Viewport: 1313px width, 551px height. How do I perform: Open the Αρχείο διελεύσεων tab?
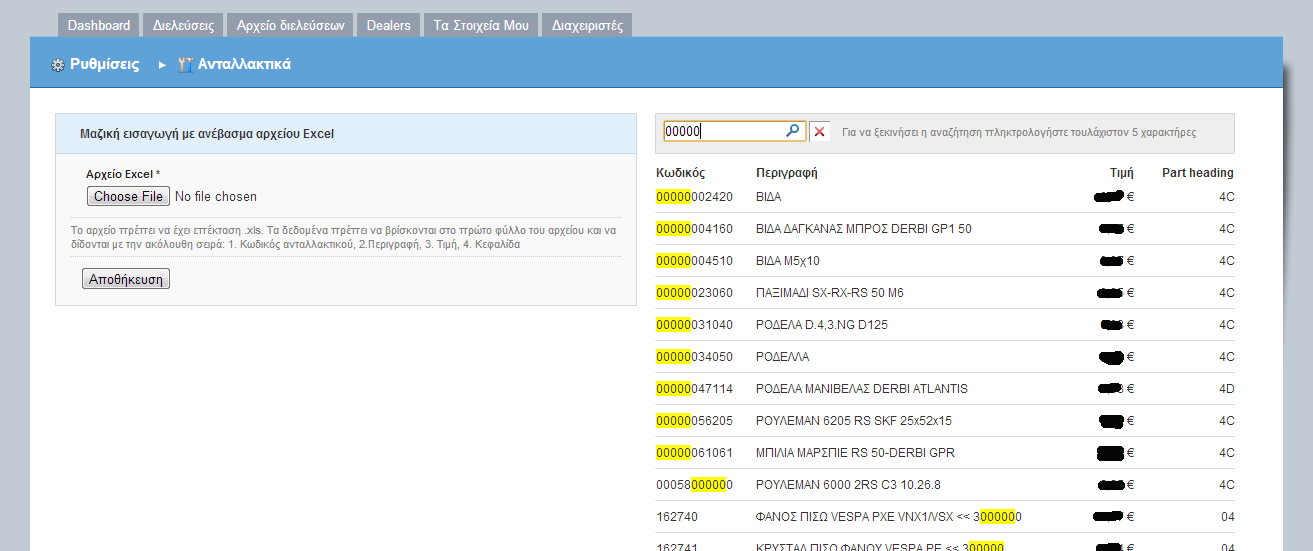[290, 25]
